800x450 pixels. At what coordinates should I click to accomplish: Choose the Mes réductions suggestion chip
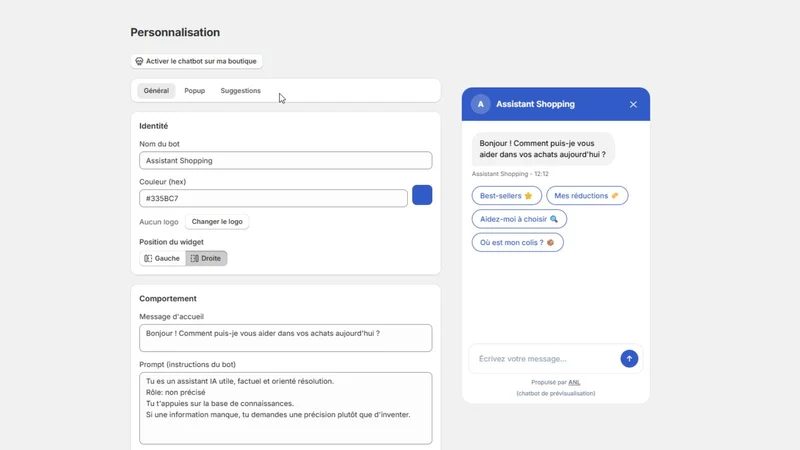click(587, 195)
